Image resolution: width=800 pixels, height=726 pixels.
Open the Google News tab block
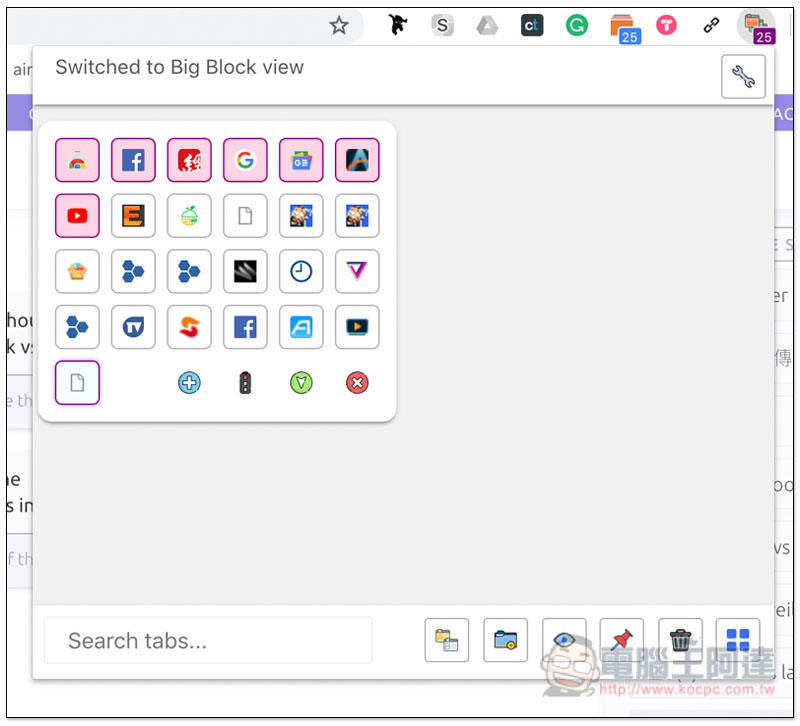(301, 160)
